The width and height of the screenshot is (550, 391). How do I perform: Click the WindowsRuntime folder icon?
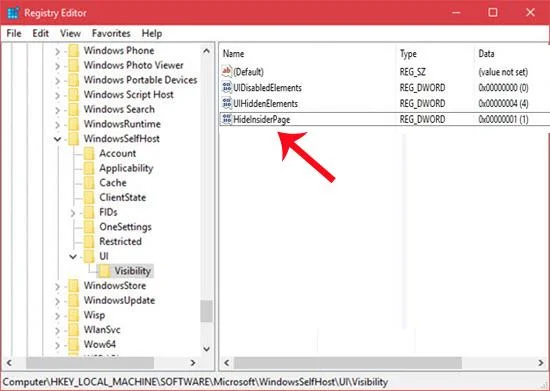tap(74, 124)
